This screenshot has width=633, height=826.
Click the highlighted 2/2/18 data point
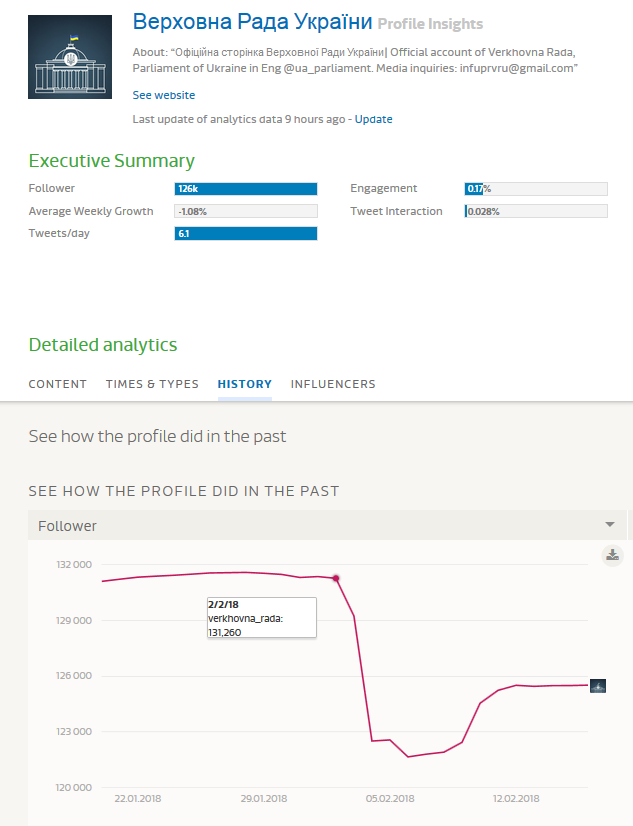(x=336, y=578)
